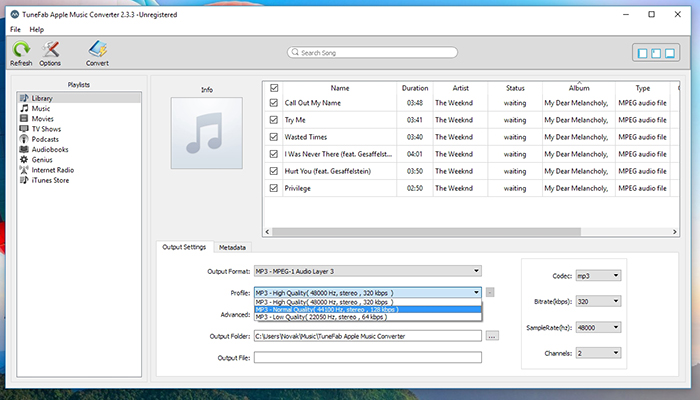
Task: Click the album artwork placeholder
Action: 207,133
